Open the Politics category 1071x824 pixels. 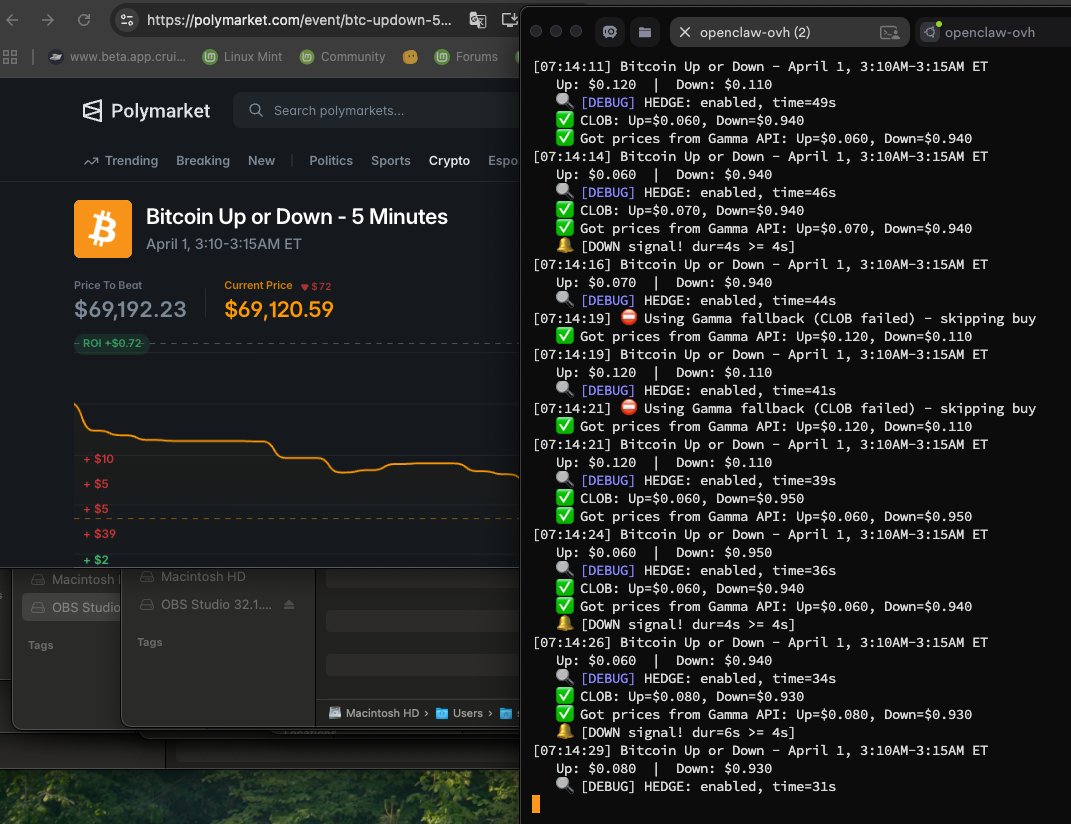point(331,161)
